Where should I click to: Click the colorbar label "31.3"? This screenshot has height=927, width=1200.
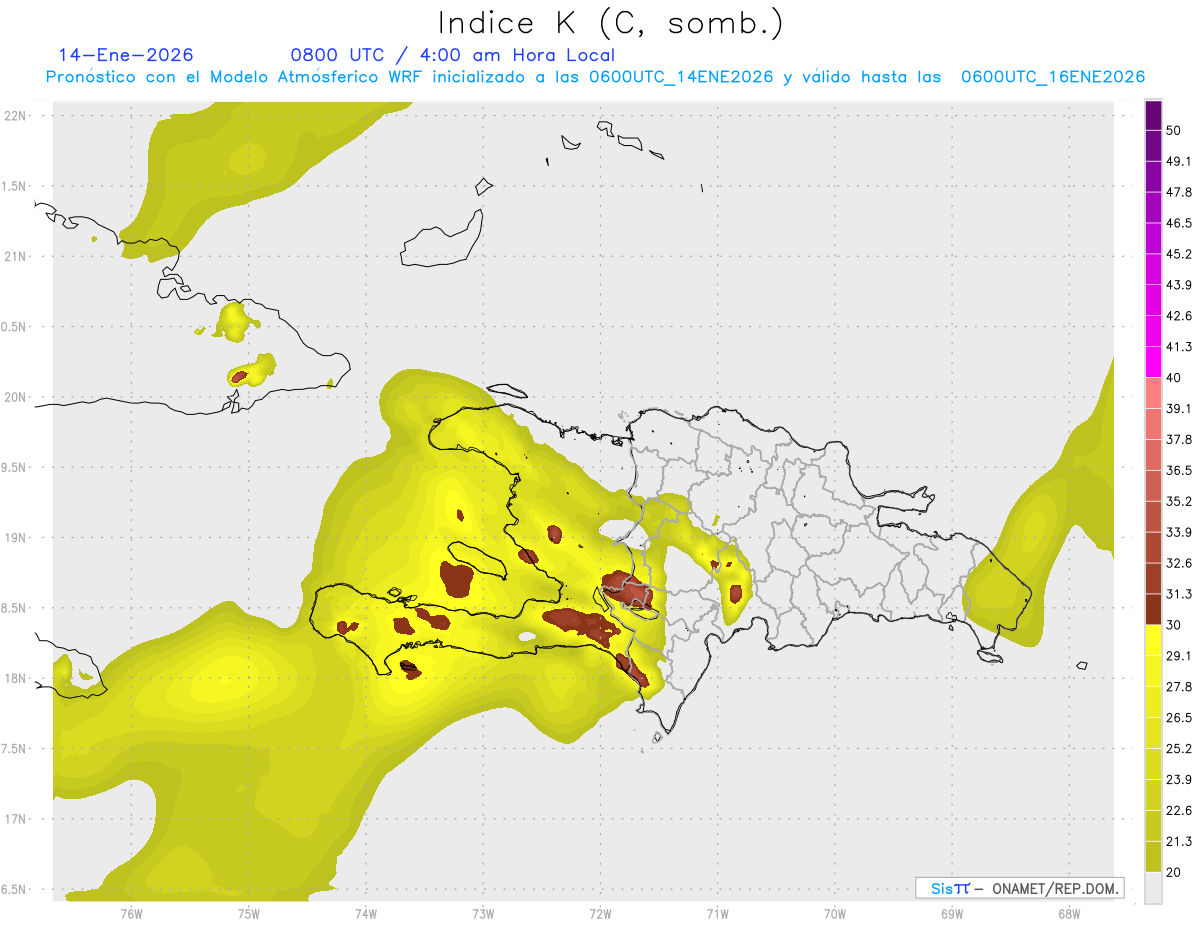pos(1179,594)
